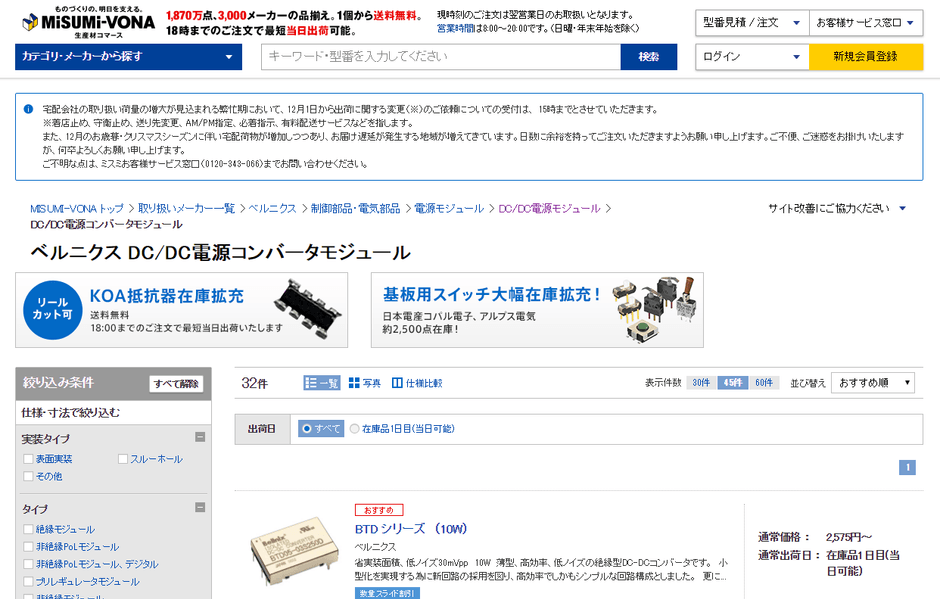Image resolution: width=940 pixels, height=599 pixels.
Task: Click the blue info icon in notice box
Action: [28, 109]
